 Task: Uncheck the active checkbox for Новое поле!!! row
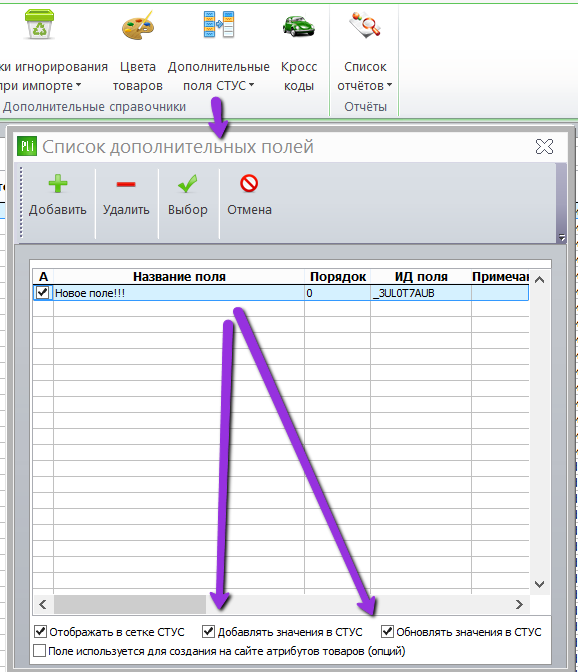pos(43,293)
